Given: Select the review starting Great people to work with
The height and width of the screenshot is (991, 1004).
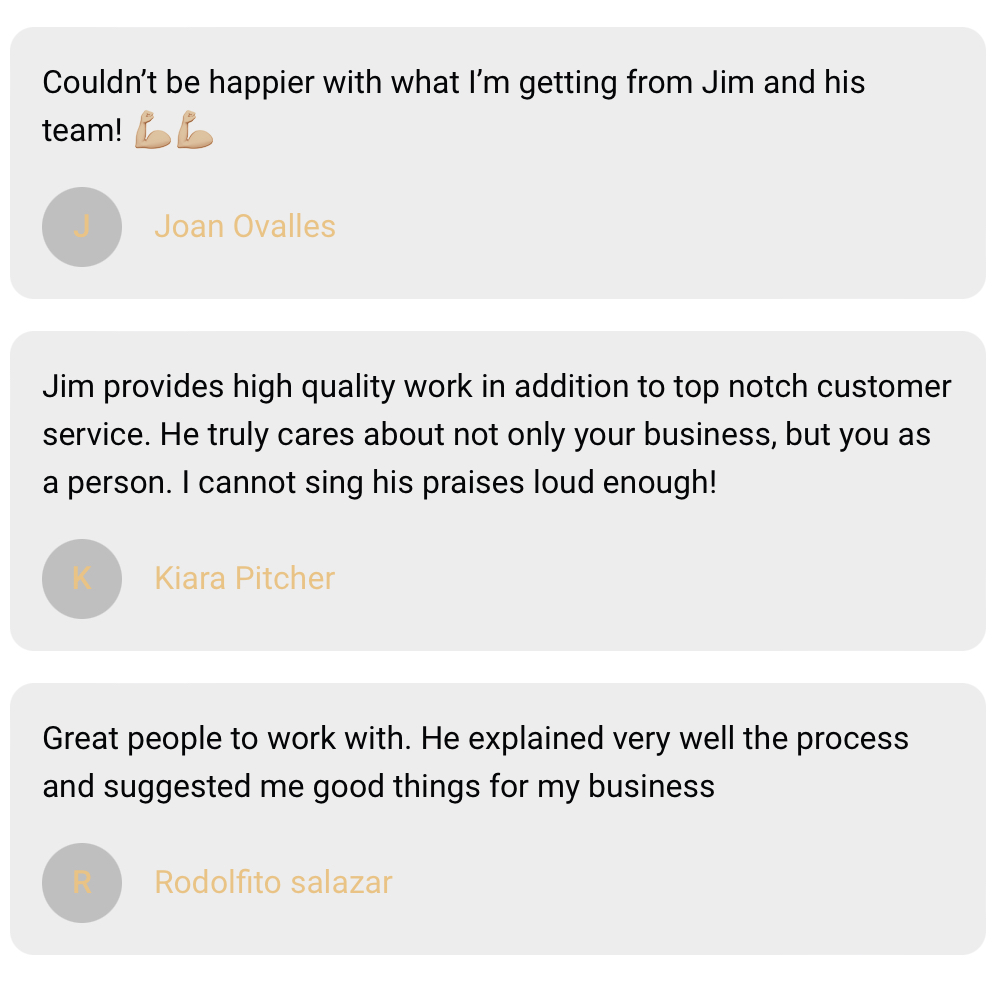Looking at the screenshot, I should (x=476, y=762).
